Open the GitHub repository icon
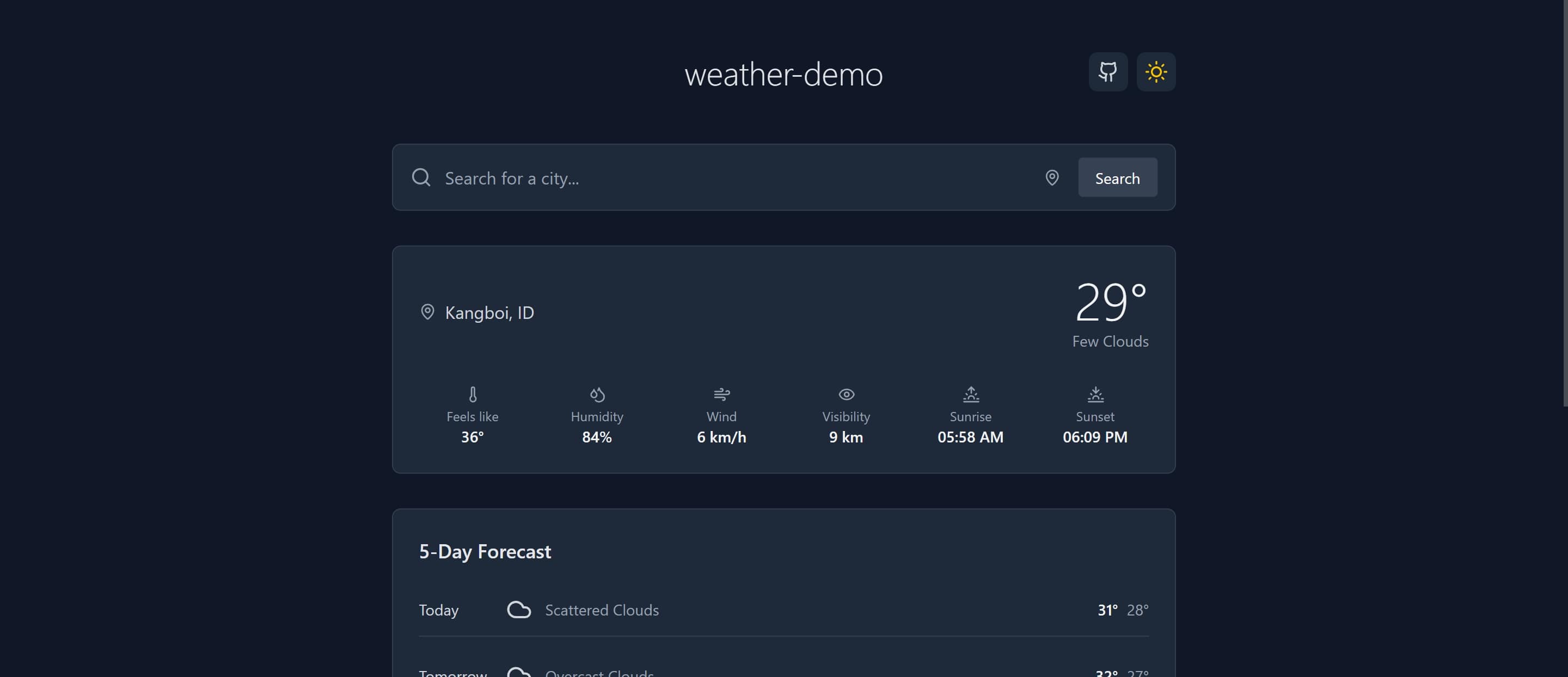This screenshot has width=1568, height=677. [1108, 72]
